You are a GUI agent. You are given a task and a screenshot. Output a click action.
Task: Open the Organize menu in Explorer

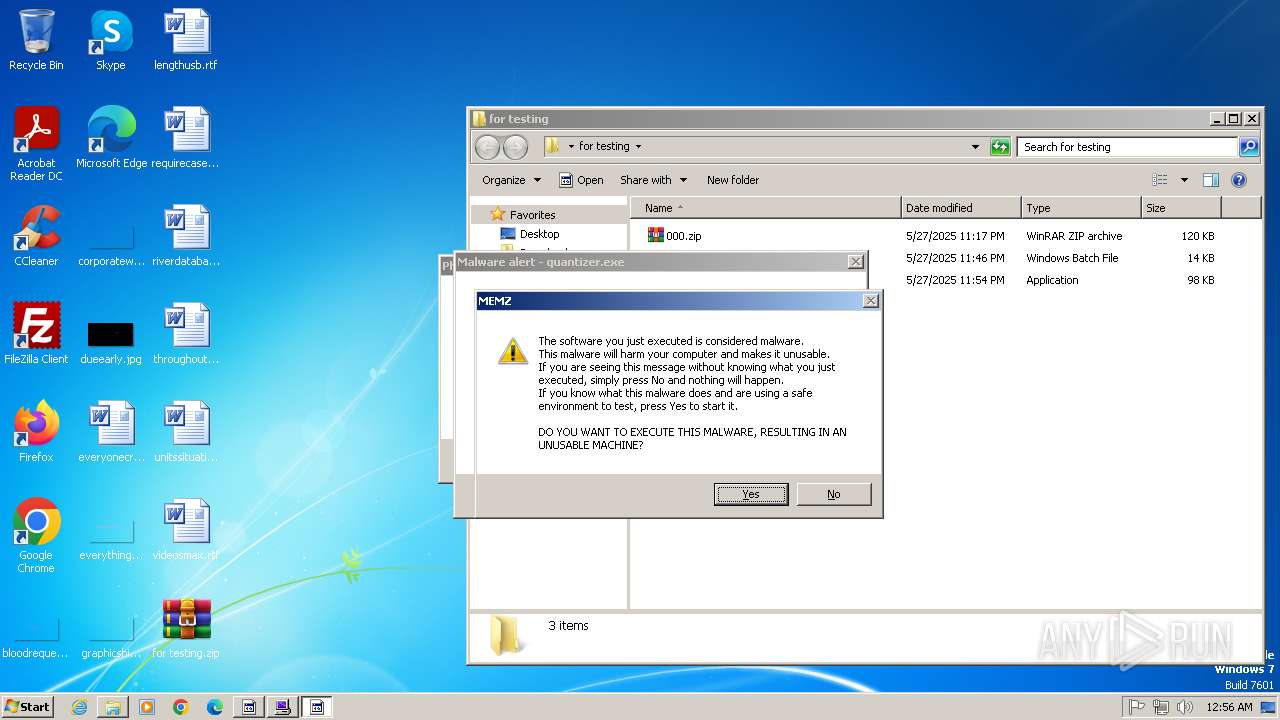[511, 180]
